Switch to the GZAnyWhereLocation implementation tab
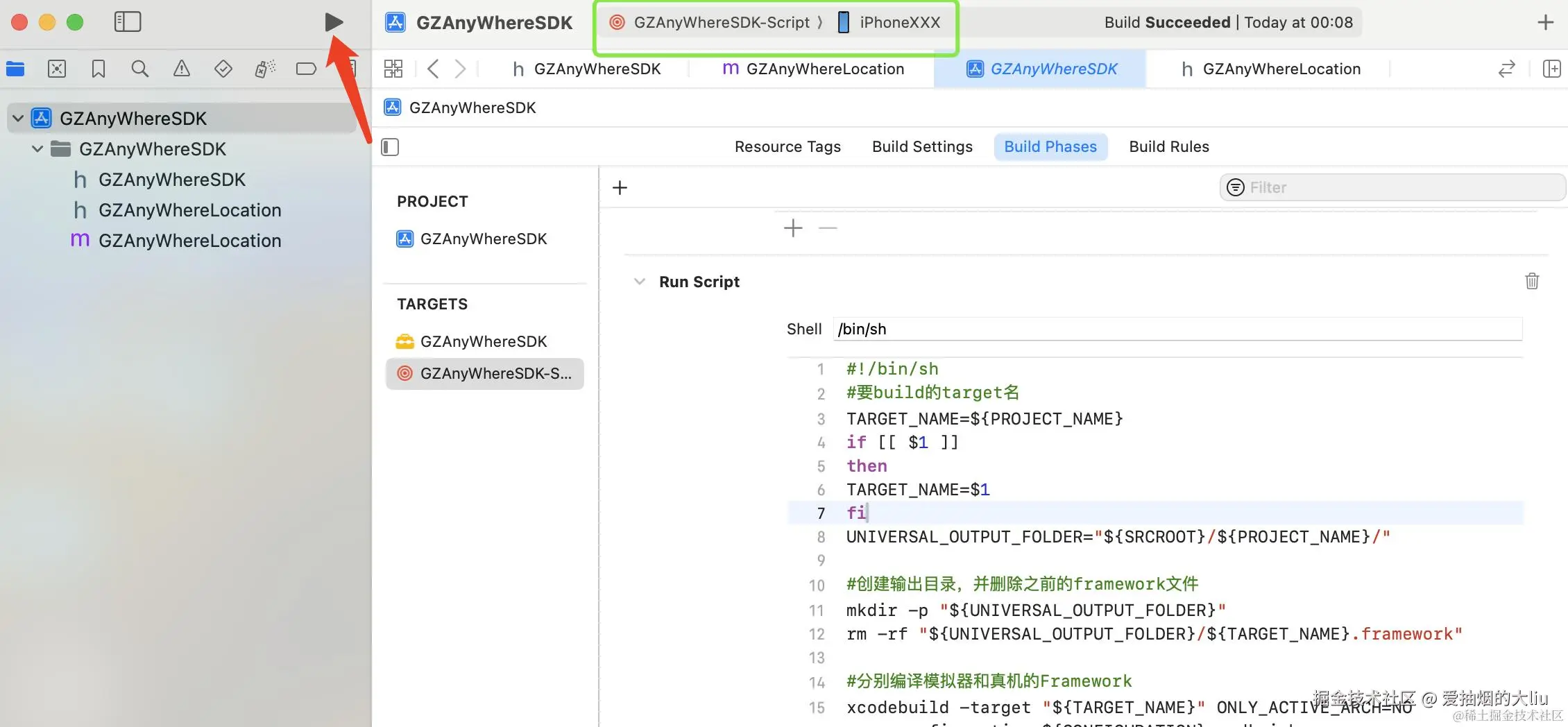Viewport: 1568px width, 727px height. (x=813, y=69)
